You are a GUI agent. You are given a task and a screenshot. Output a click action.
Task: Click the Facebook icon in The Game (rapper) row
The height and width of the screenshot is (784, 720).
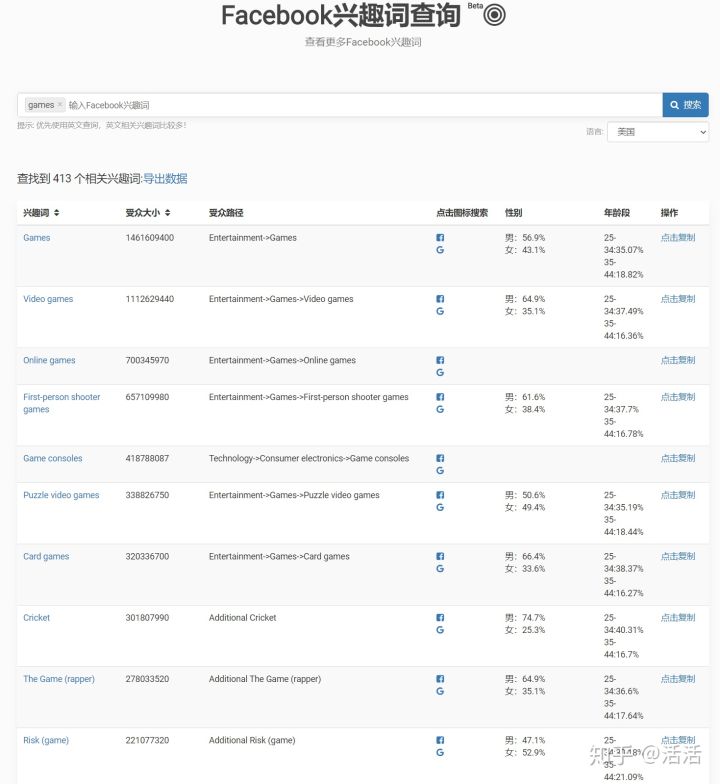click(440, 678)
